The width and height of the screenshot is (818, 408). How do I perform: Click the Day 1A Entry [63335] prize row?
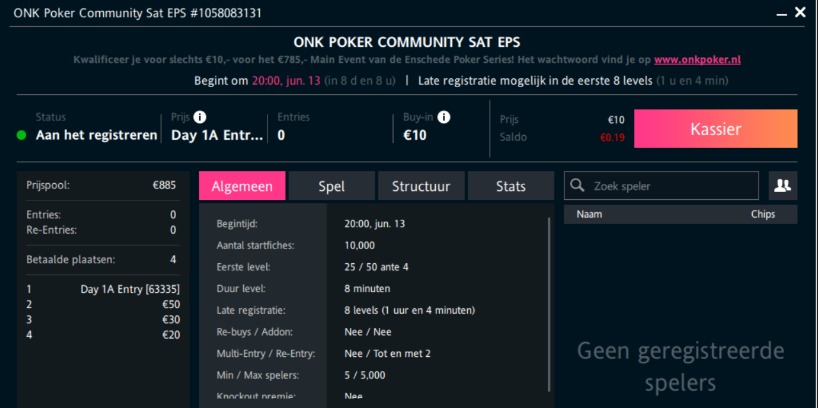[102, 289]
